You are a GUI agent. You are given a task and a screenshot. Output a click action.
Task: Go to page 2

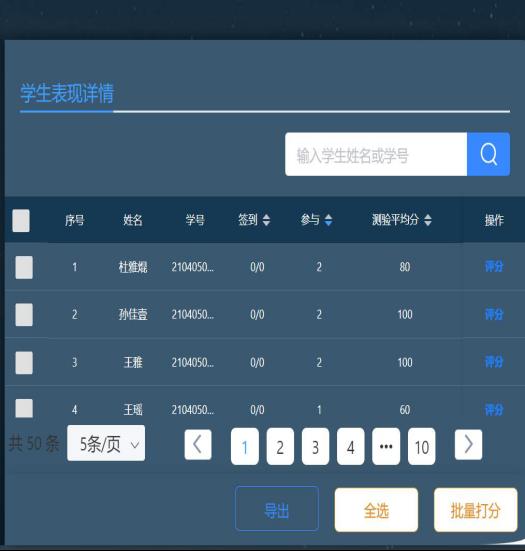click(x=280, y=446)
